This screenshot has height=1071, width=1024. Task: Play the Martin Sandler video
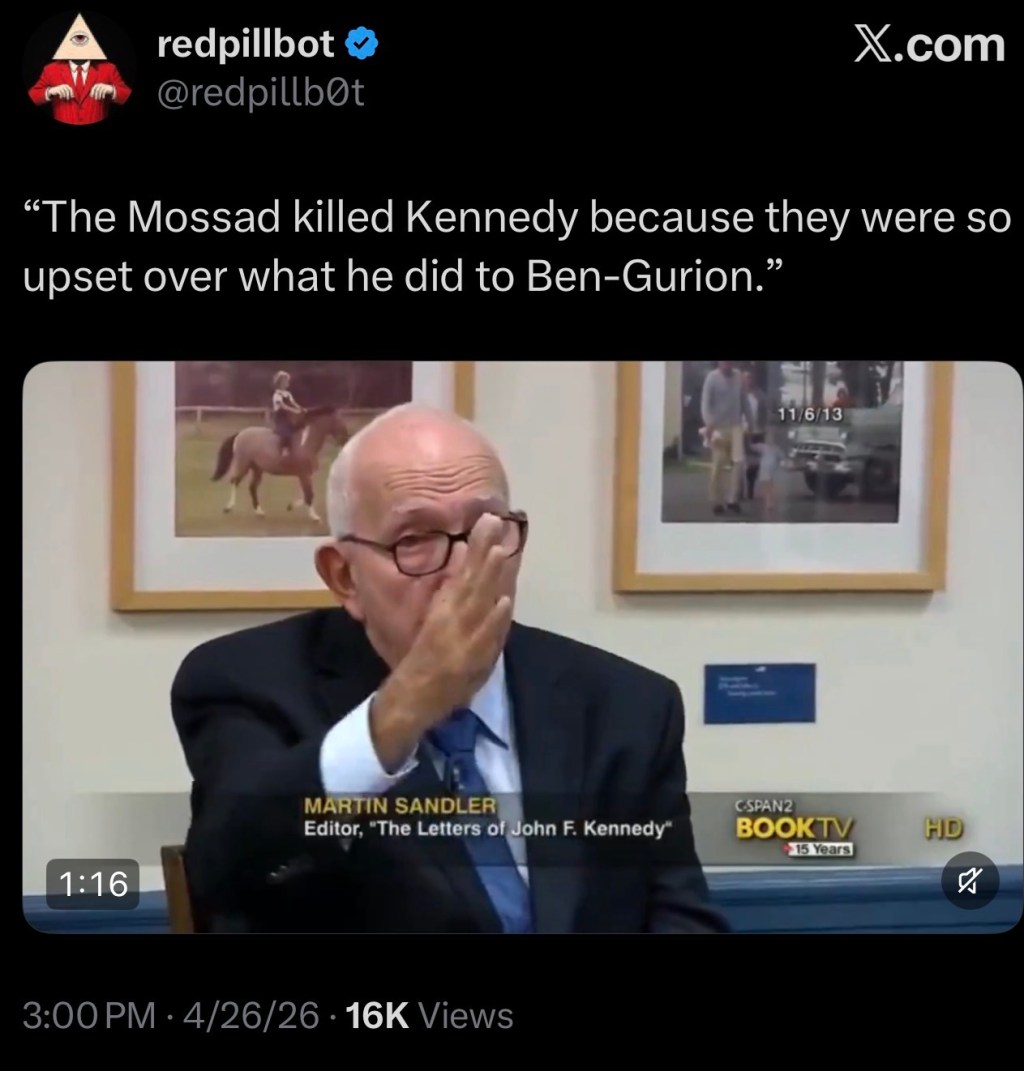click(523, 647)
